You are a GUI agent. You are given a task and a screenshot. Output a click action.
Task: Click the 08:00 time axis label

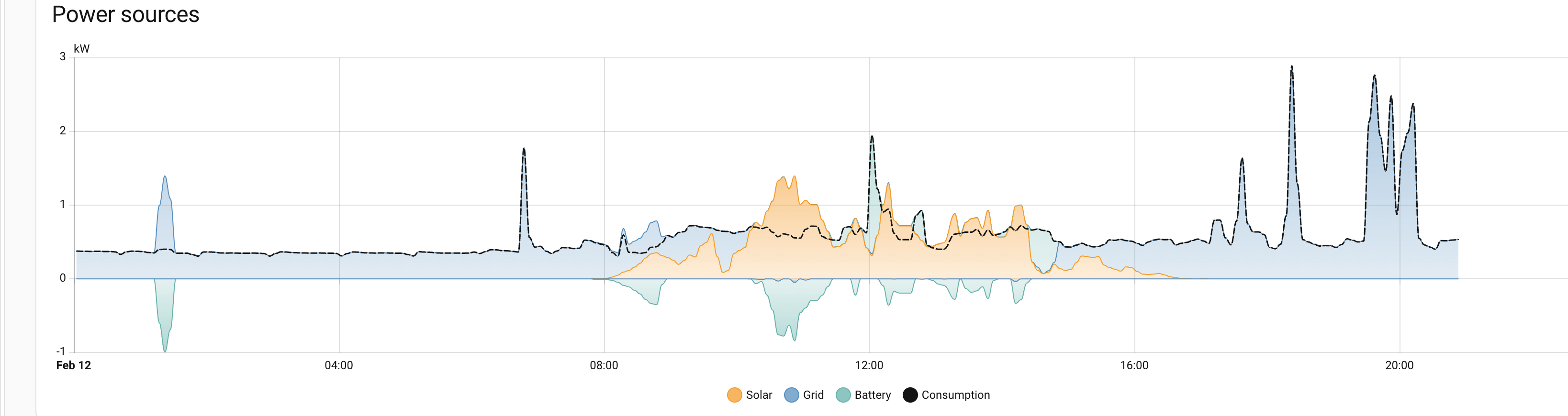(x=604, y=365)
